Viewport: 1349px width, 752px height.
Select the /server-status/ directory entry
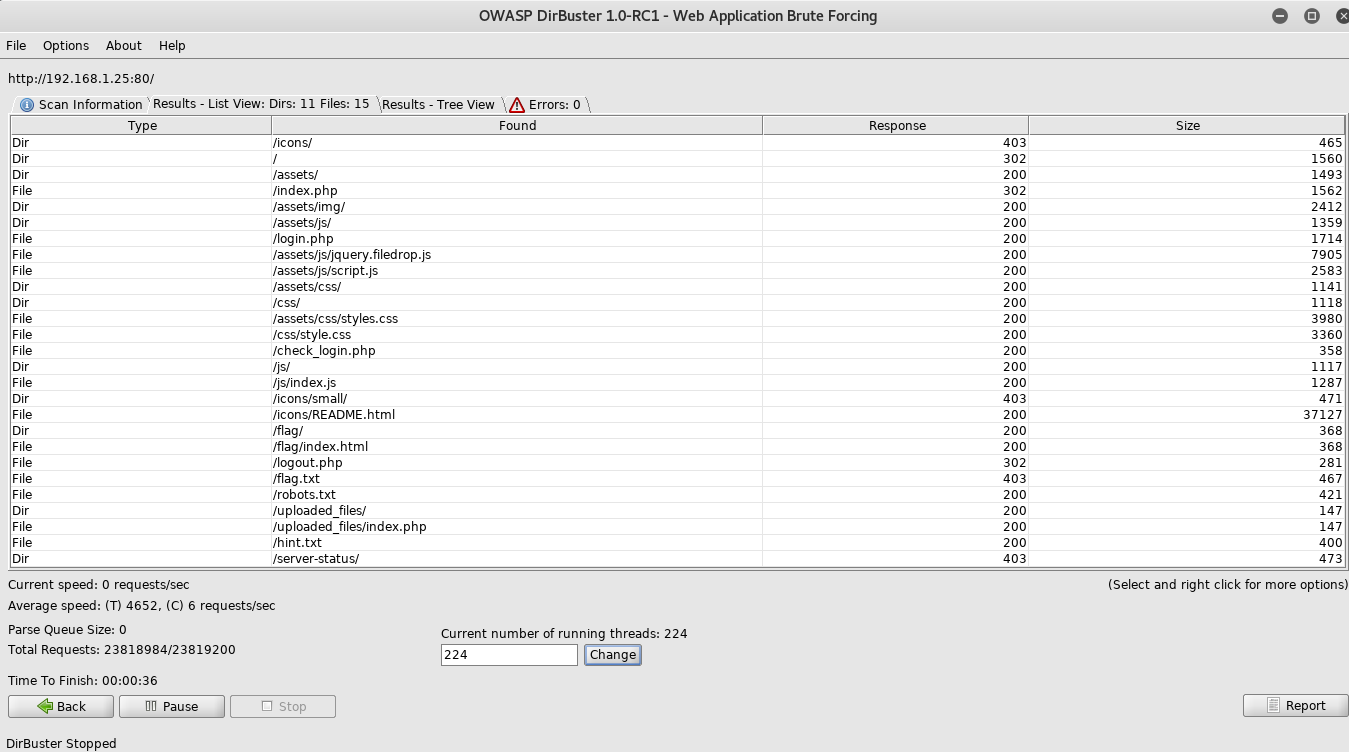pyautogui.click(x=678, y=559)
